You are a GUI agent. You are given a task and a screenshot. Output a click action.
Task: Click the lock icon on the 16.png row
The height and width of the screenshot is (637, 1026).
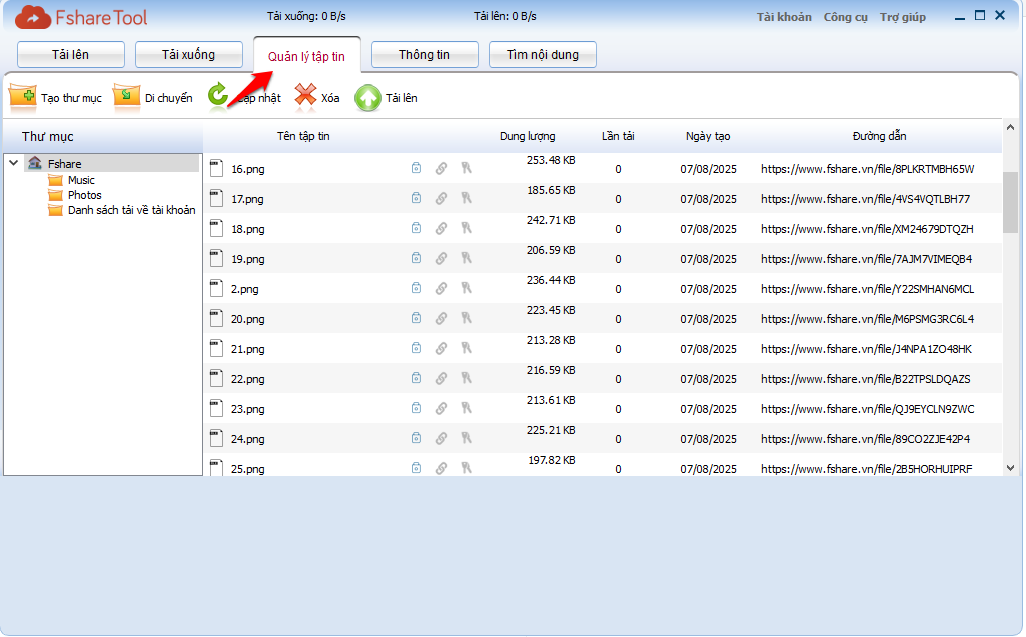416,168
